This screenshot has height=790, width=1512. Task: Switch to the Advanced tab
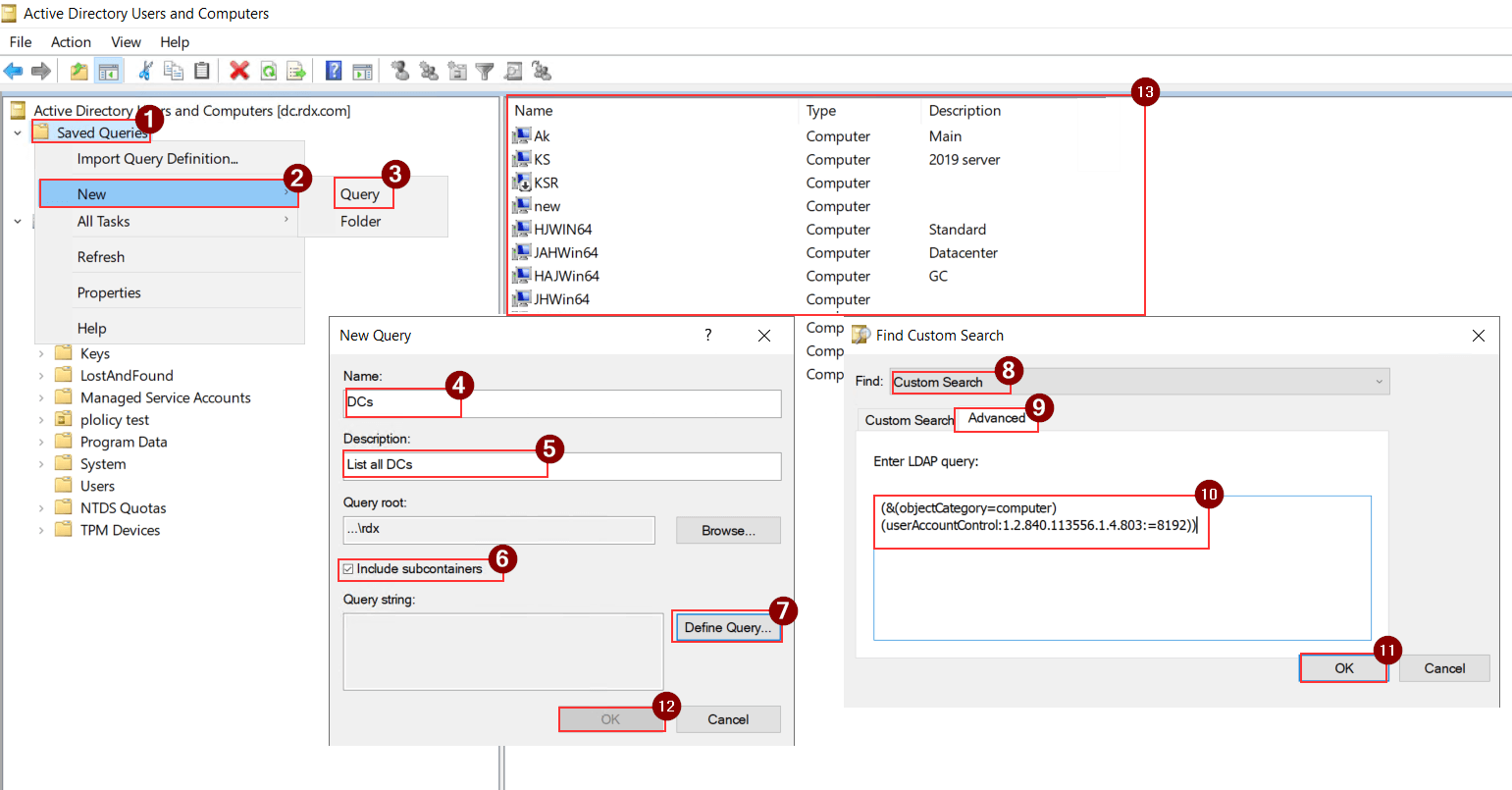(996, 417)
